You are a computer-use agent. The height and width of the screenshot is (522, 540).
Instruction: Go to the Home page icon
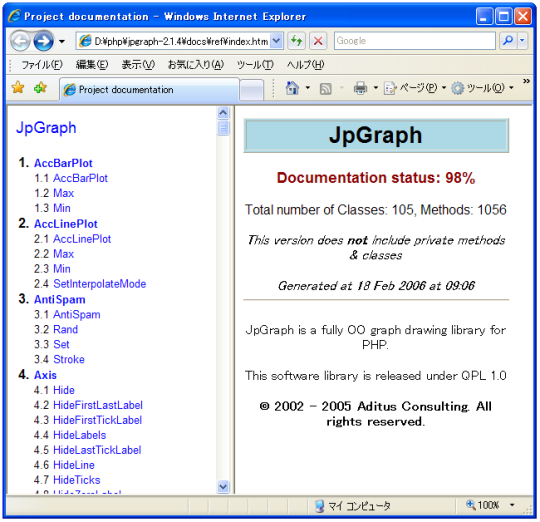click(292, 88)
